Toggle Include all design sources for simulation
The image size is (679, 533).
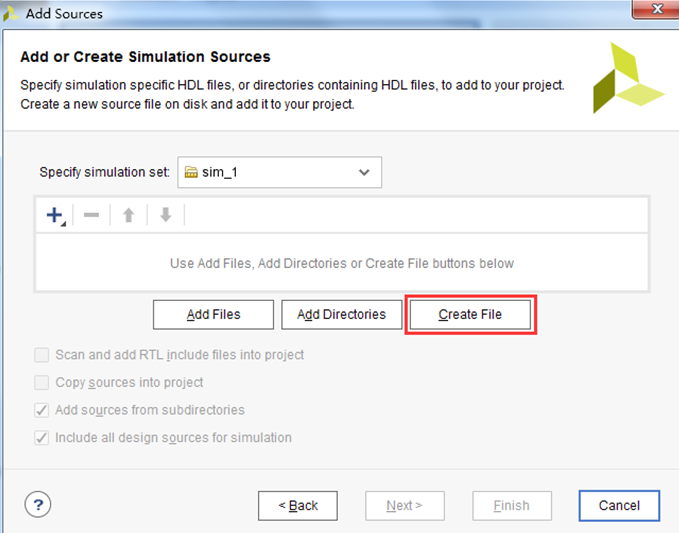42,438
